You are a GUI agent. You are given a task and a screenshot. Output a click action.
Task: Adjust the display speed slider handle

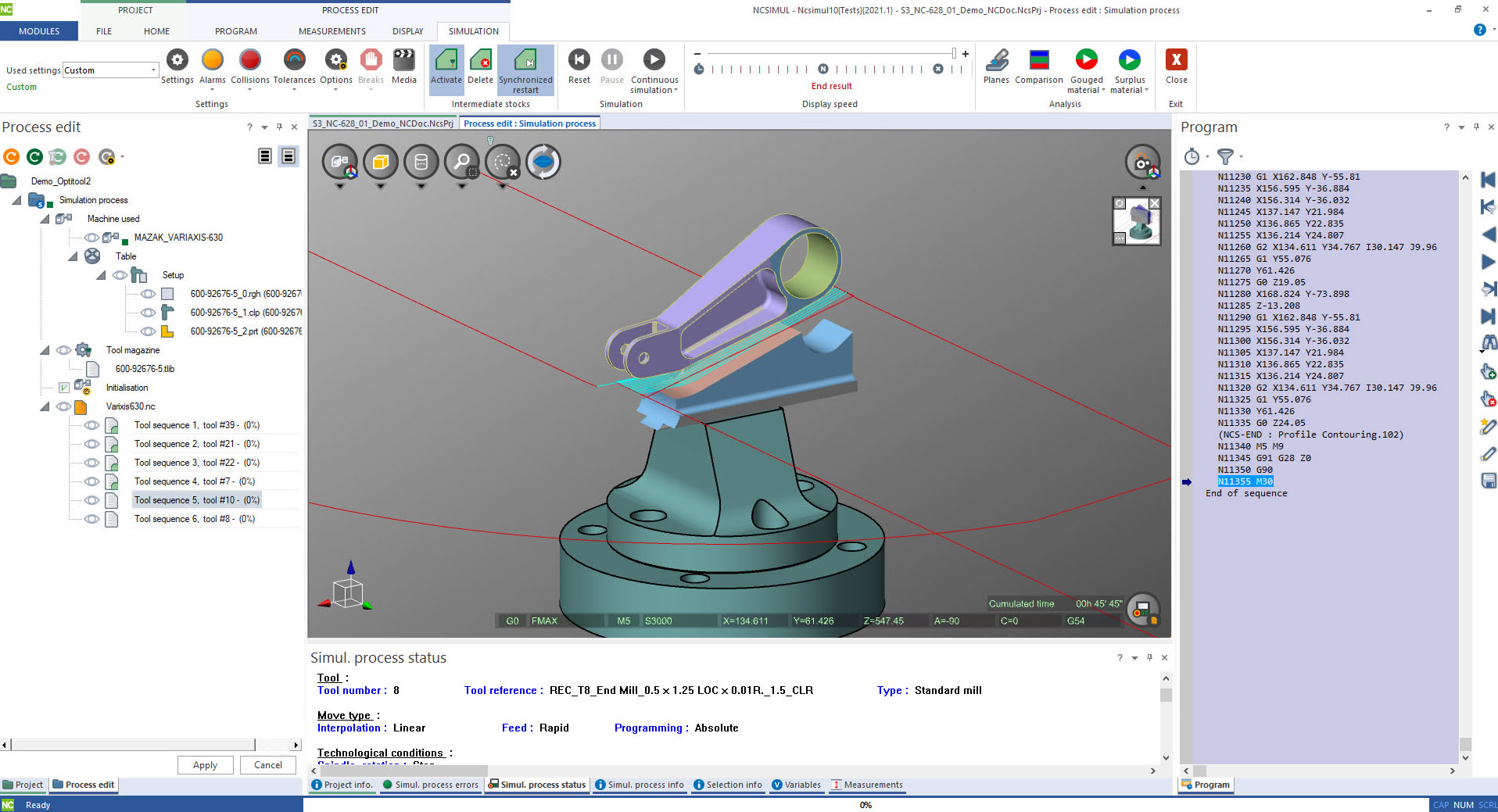[x=953, y=53]
